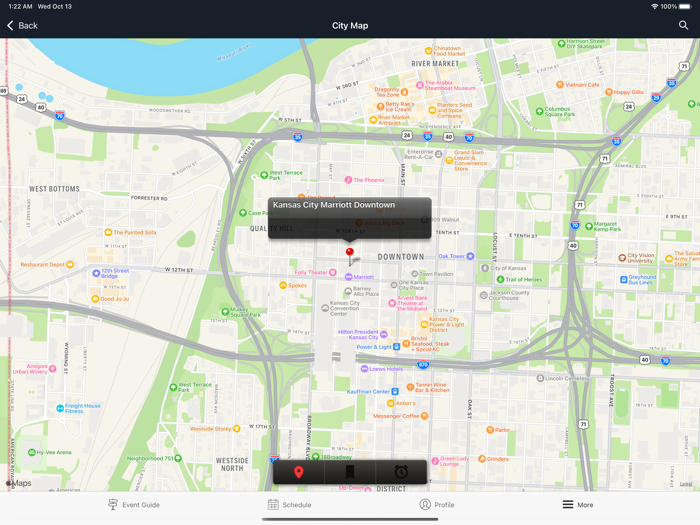Tap the Kansas City Marriott Downtown callout
The width and height of the screenshot is (700, 525).
point(350,218)
